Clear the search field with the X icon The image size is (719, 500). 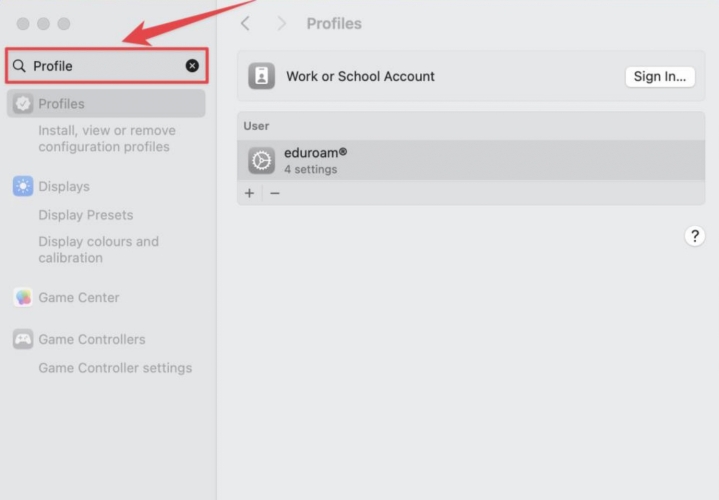pyautogui.click(x=192, y=66)
